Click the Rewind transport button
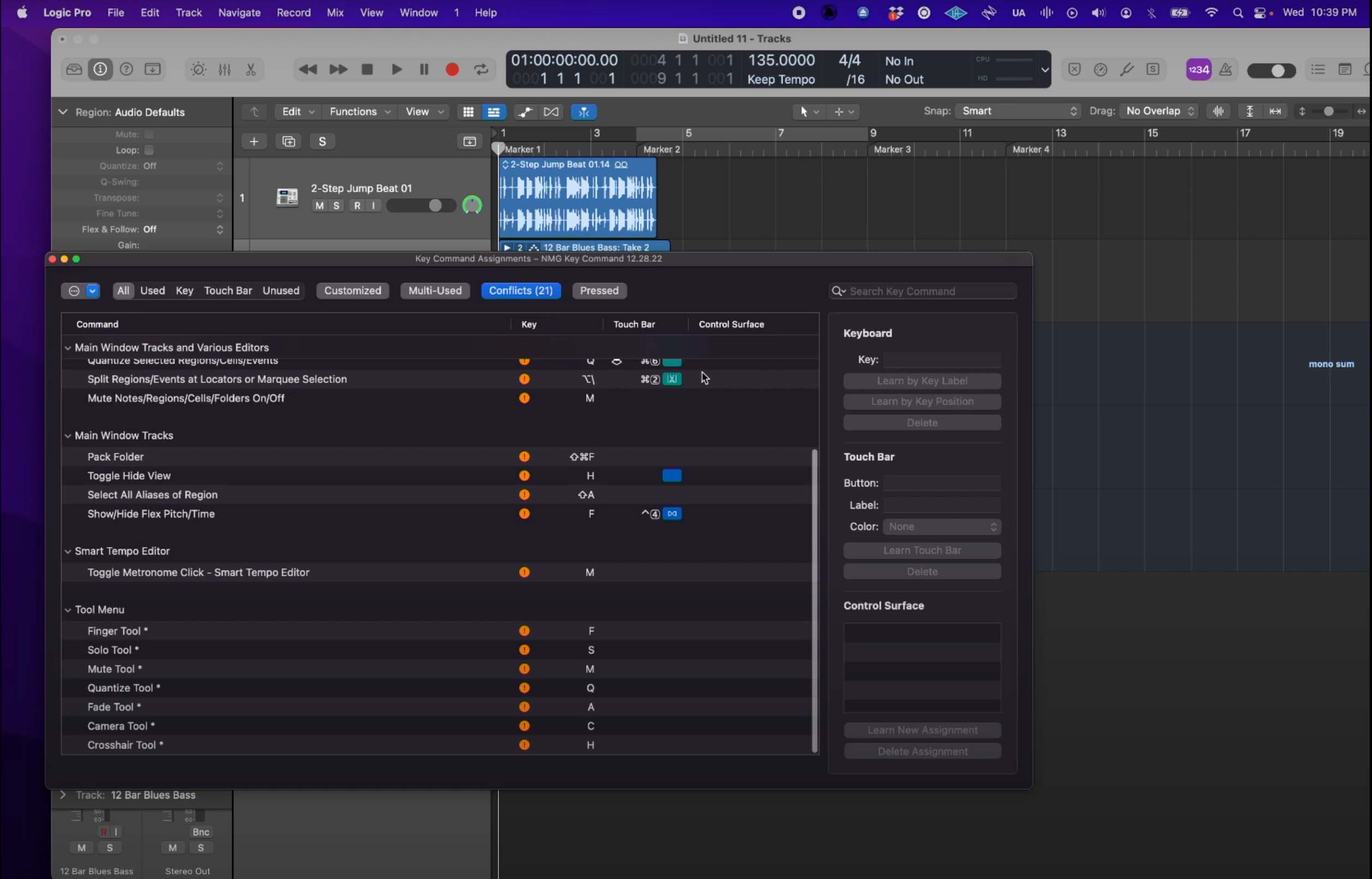The image size is (1372, 879). 308,70
